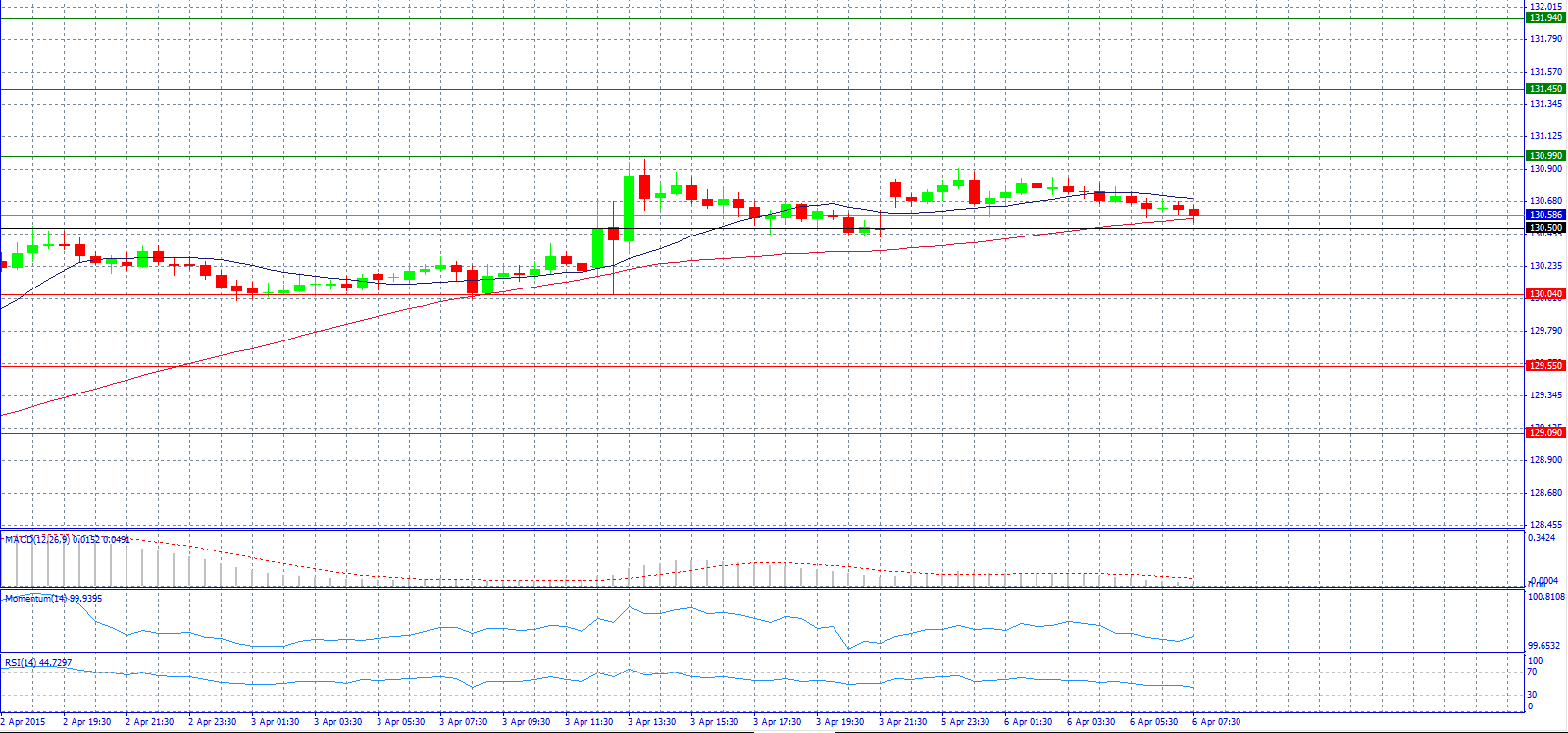Select the green 131.450 level tag

click(x=1546, y=89)
